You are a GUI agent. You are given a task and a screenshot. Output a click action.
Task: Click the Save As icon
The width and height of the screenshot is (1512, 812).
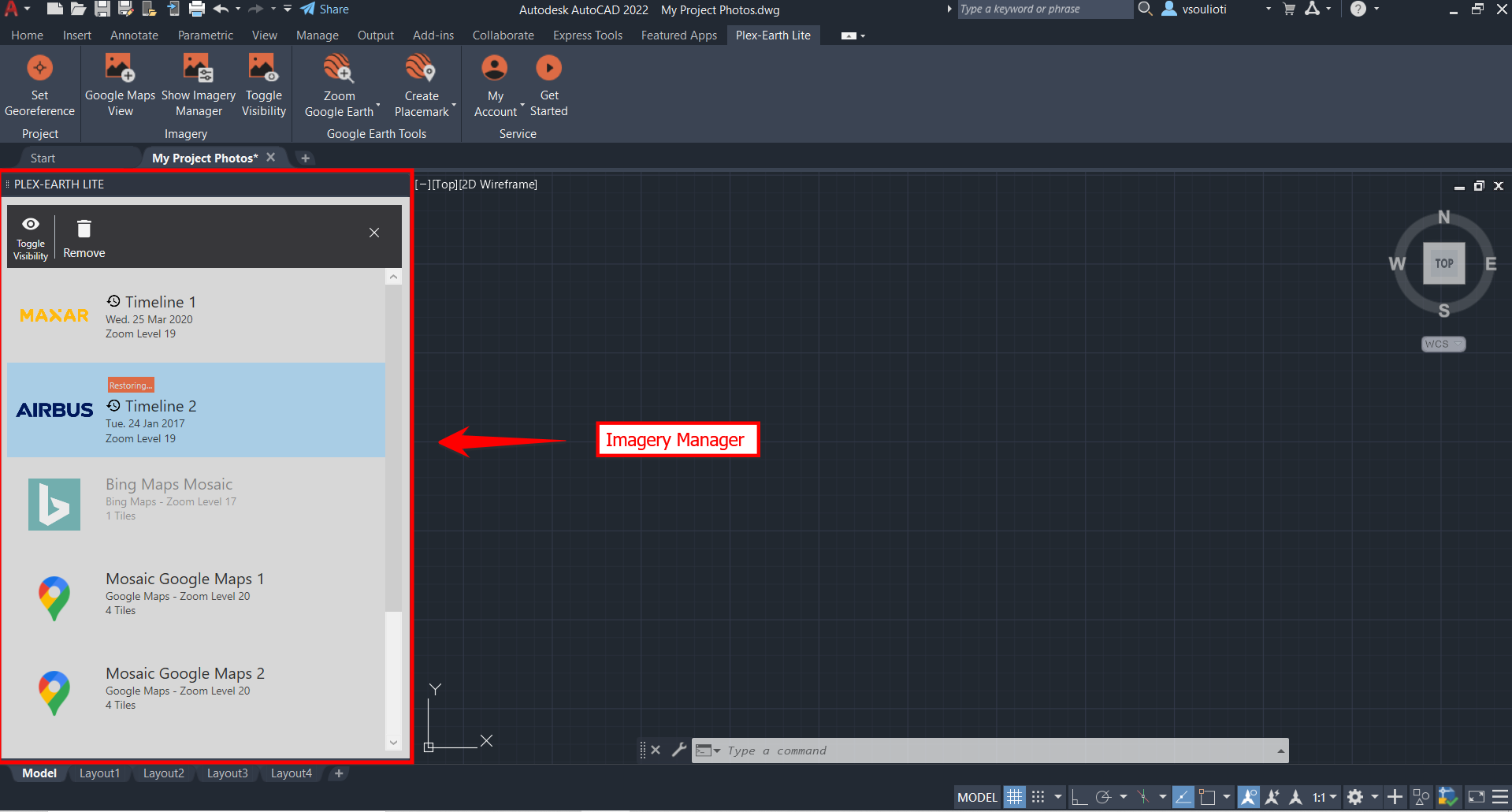(x=125, y=9)
